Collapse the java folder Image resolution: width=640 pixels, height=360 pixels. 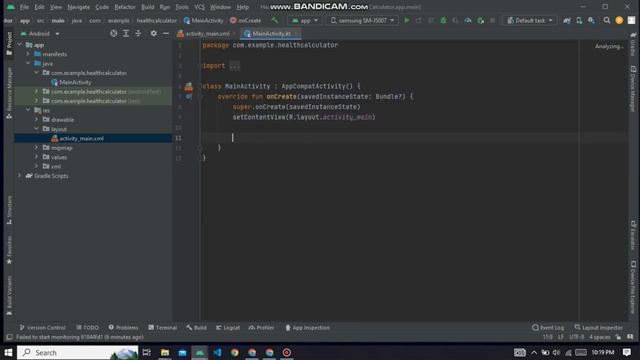coord(28,63)
